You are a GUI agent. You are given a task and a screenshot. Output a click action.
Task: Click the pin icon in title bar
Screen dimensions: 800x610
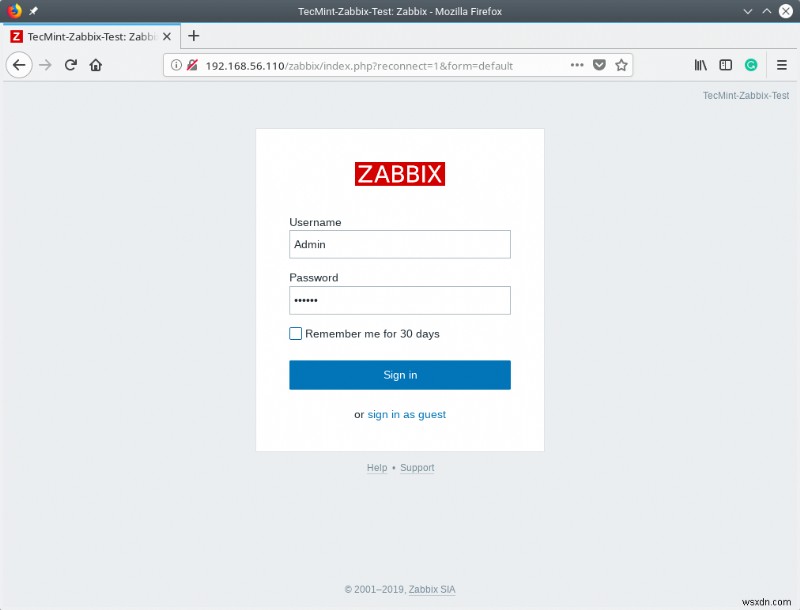34,11
